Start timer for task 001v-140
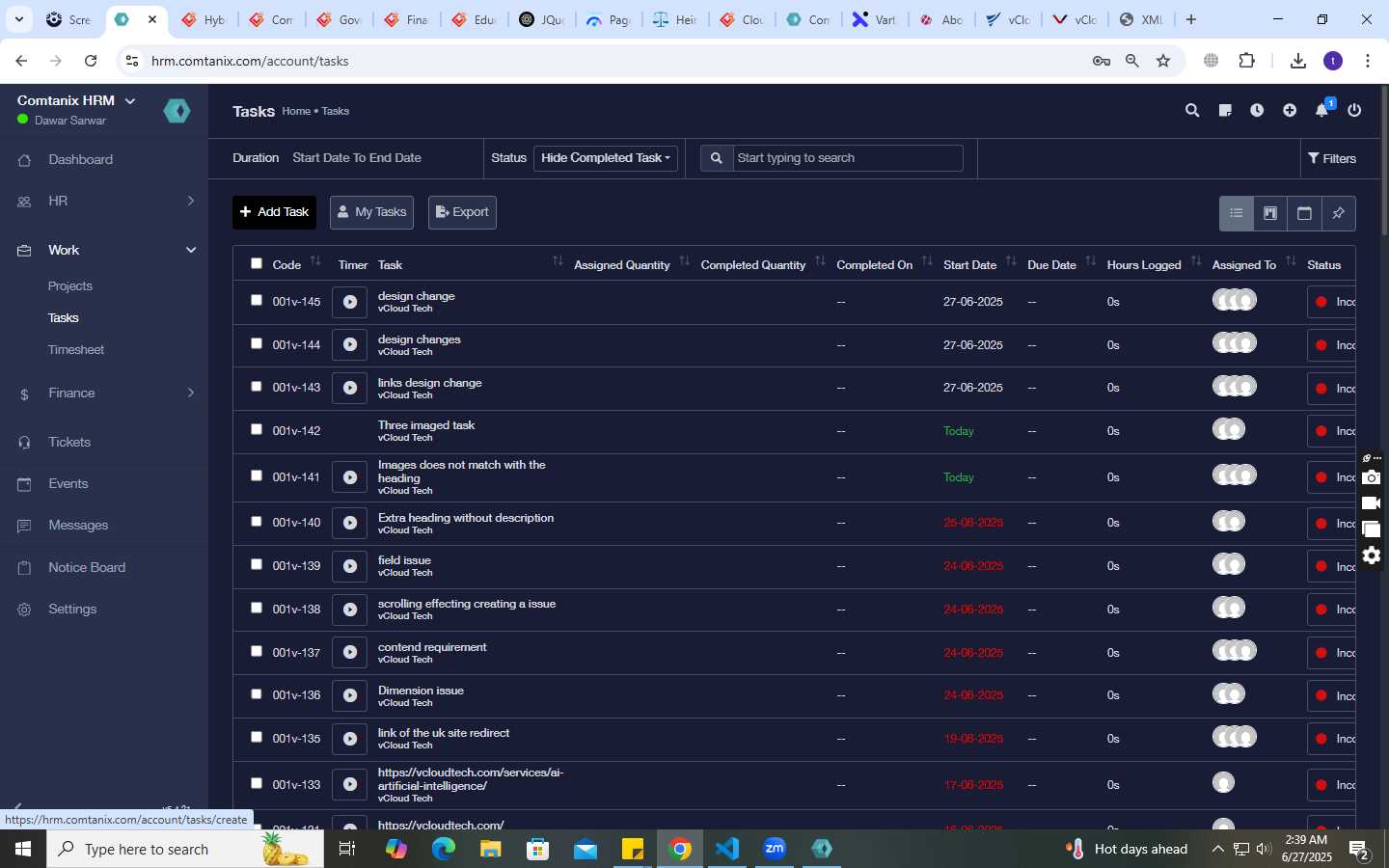1389x868 pixels. point(350,523)
